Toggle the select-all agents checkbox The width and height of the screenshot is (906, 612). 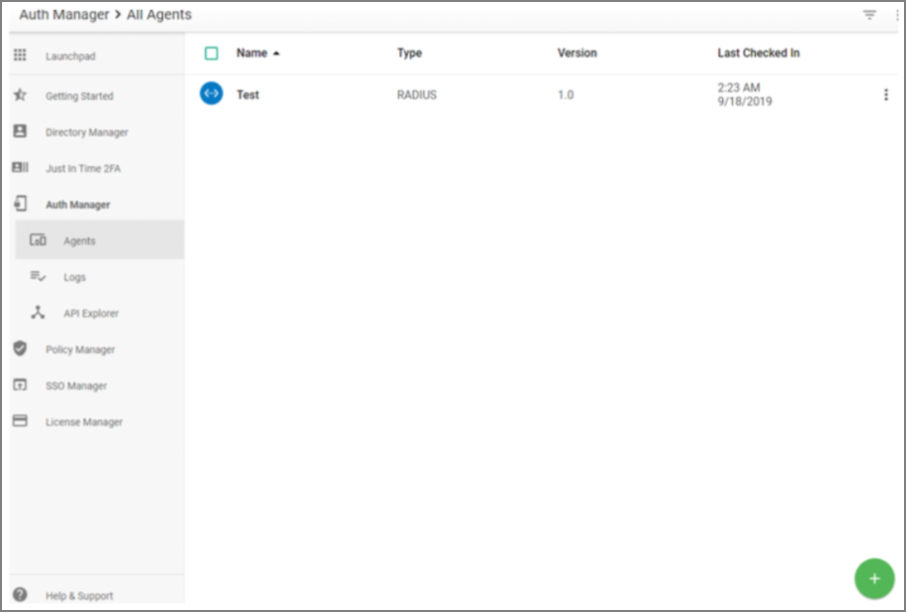pos(211,54)
